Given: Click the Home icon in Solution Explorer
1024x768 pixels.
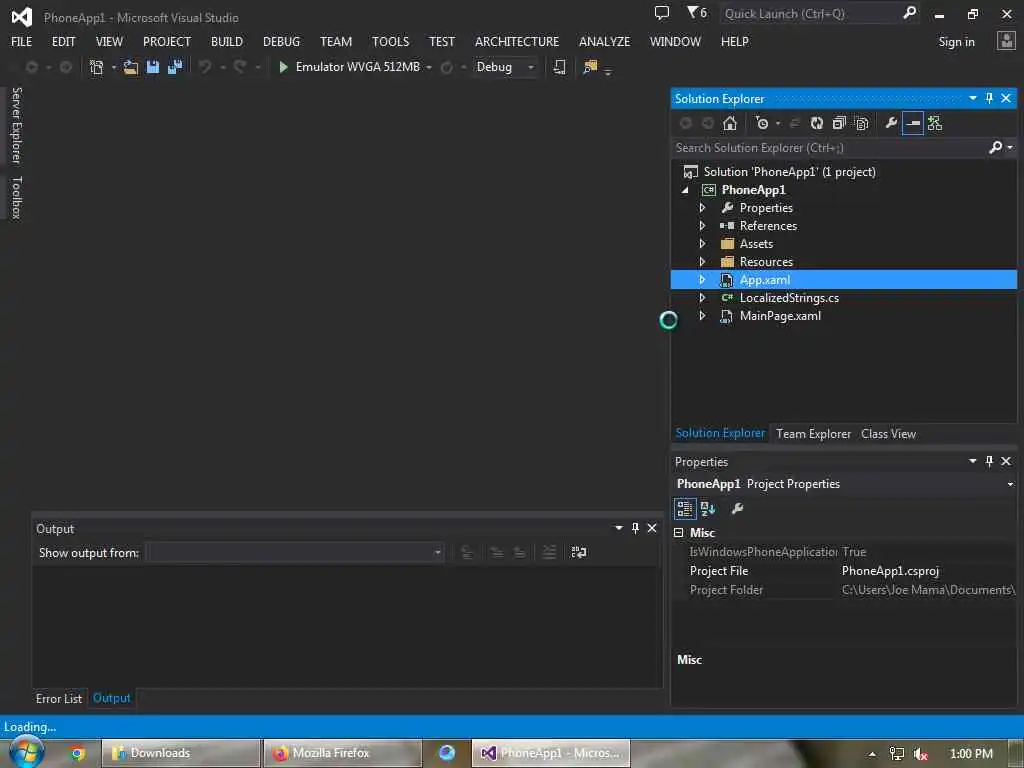Looking at the screenshot, I should [x=730, y=123].
